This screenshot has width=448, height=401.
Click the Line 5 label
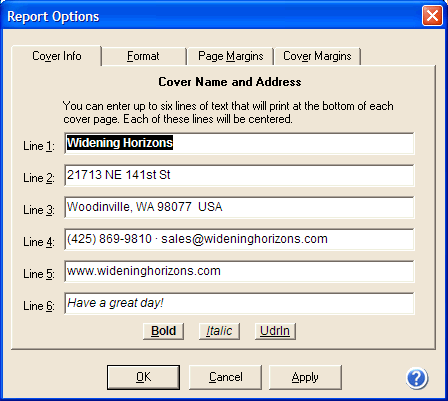[x=39, y=274]
